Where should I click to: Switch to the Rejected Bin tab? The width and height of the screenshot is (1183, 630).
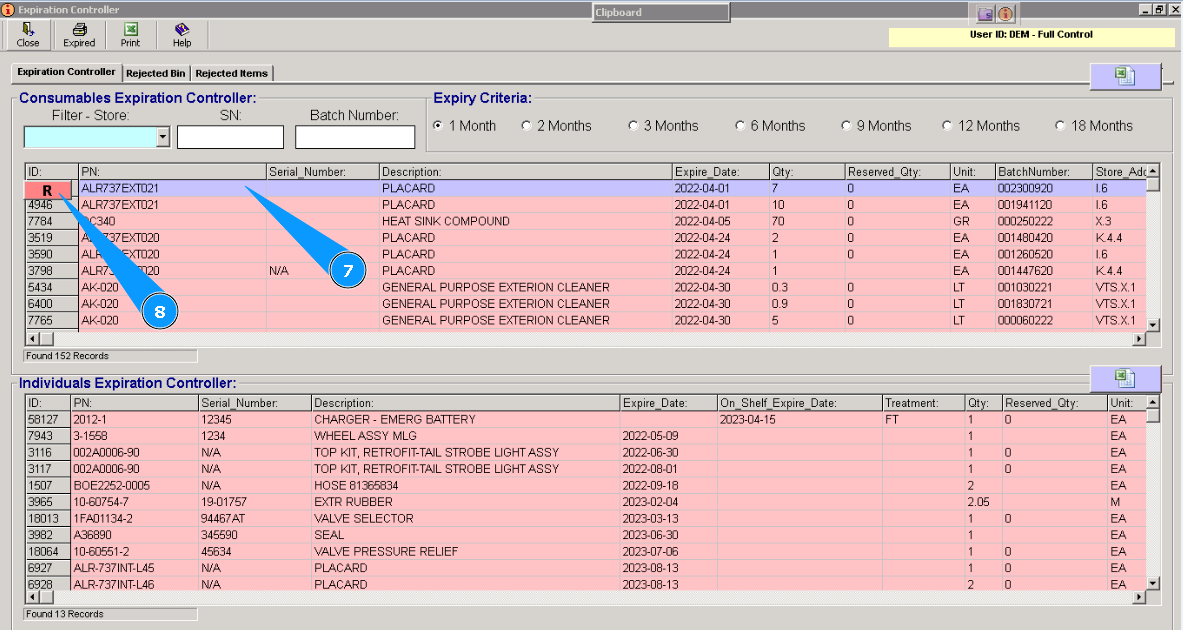[x=155, y=73]
